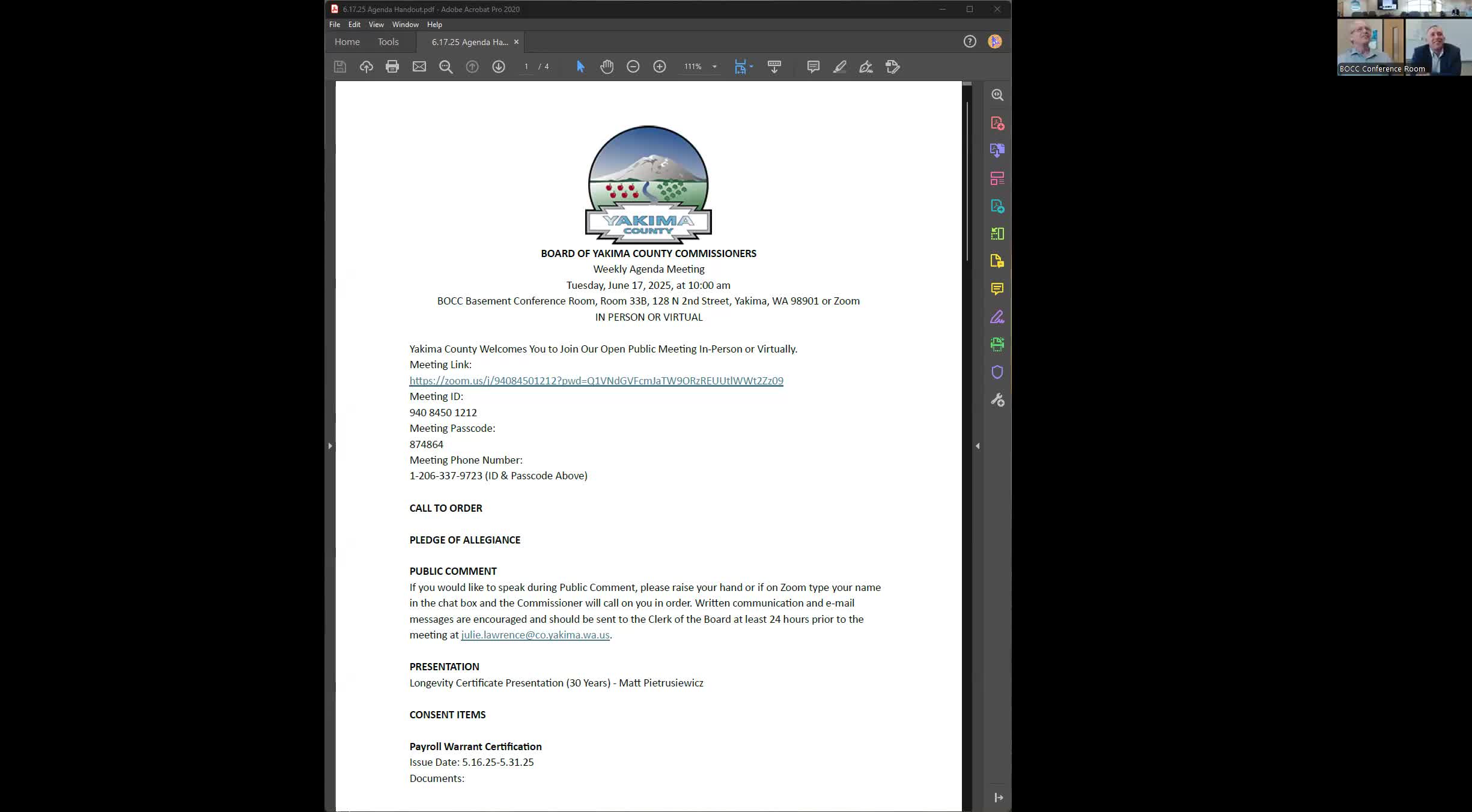Go to next page arrow
The image size is (1472, 812).
498,67
